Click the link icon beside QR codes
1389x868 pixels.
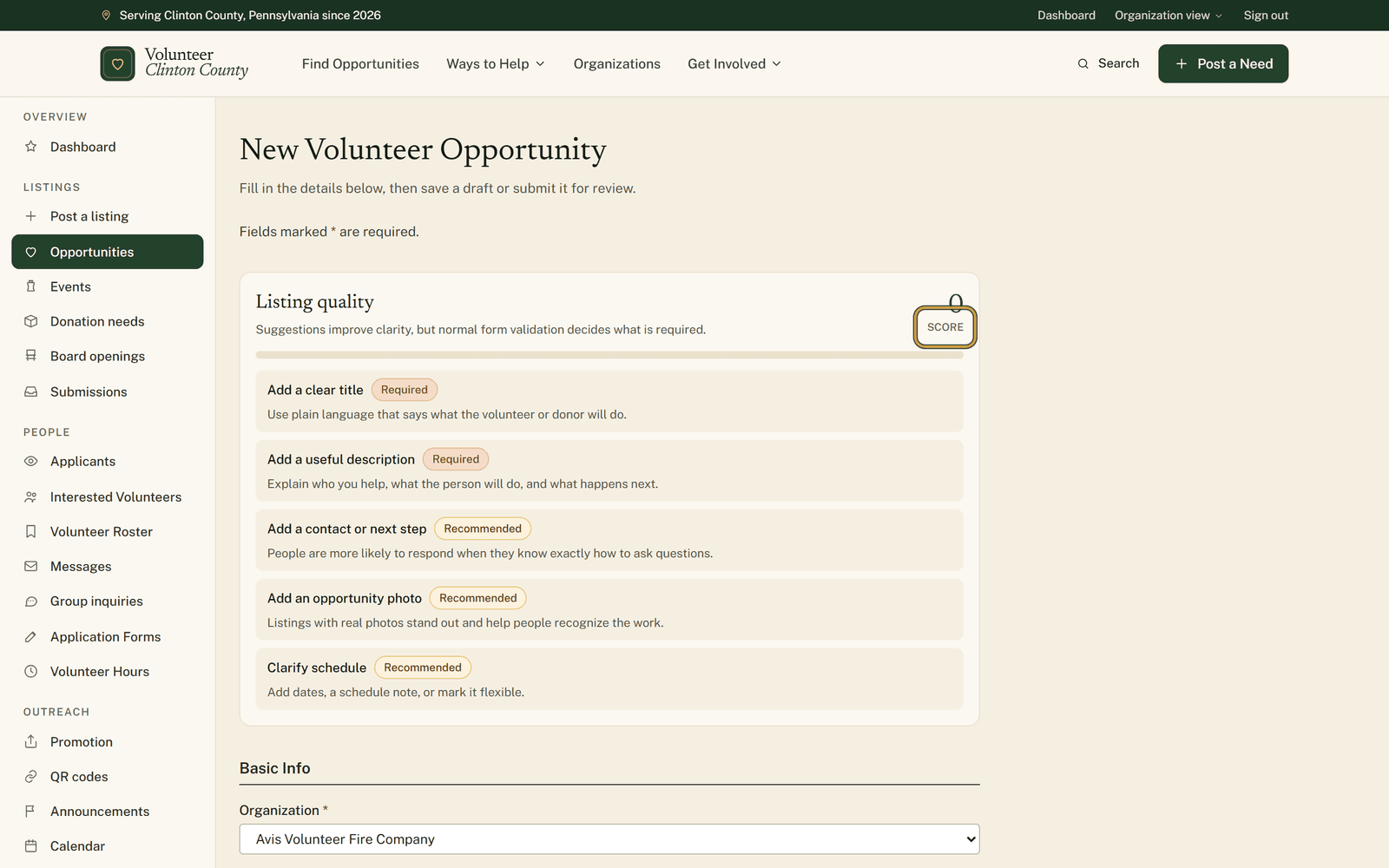[x=31, y=776]
